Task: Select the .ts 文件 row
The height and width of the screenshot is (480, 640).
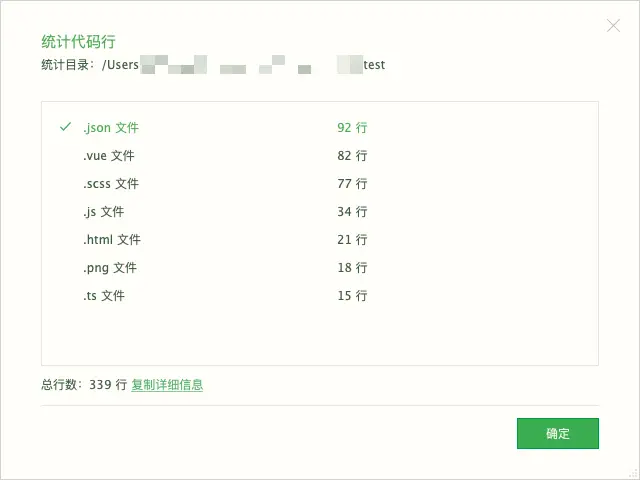Action: 320,296
